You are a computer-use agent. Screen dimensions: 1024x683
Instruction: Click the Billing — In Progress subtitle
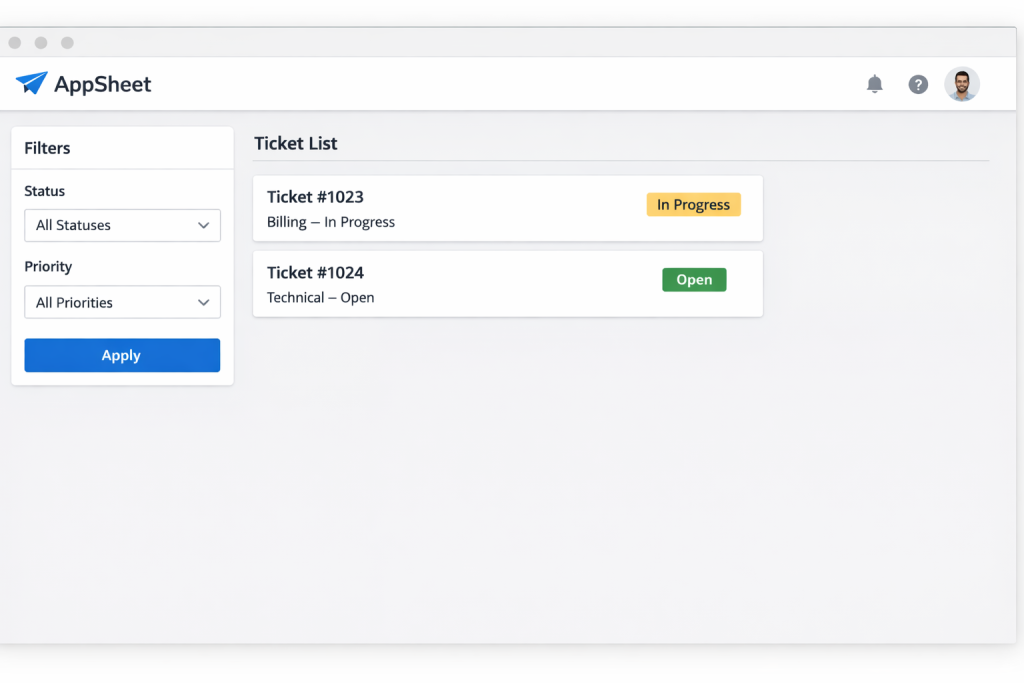click(x=331, y=221)
